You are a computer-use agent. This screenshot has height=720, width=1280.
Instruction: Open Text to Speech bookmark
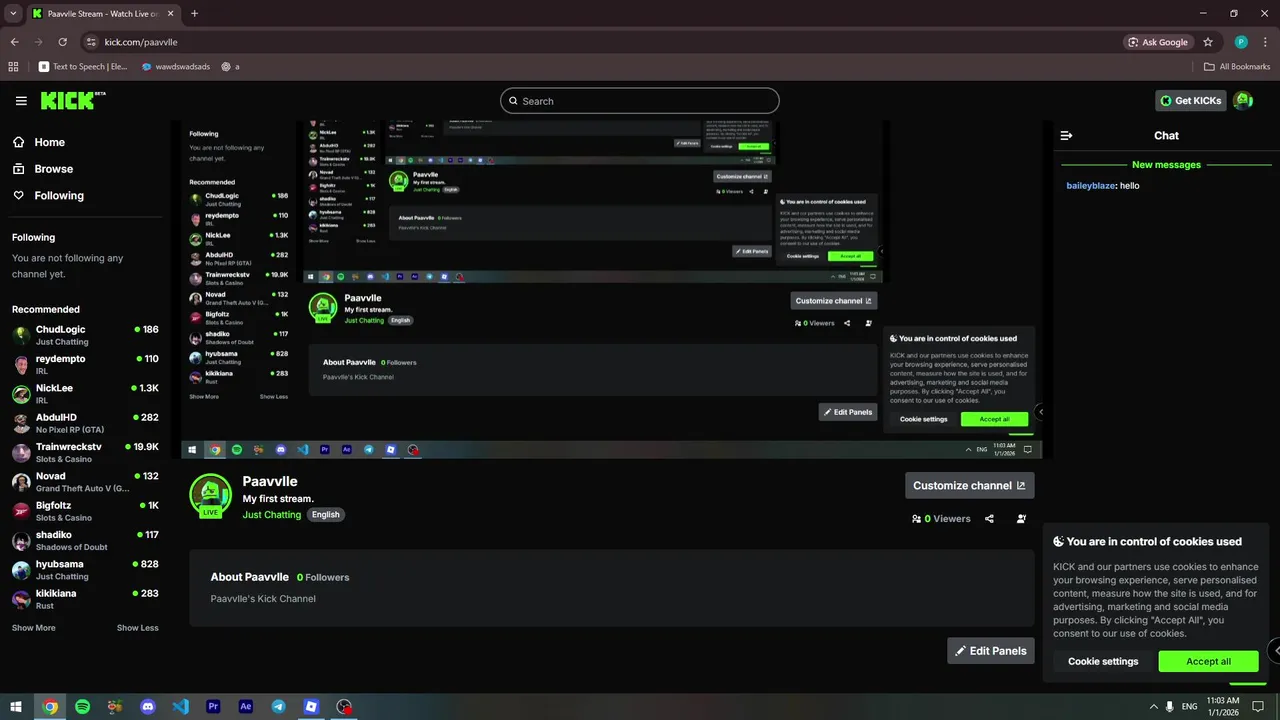pos(84,67)
